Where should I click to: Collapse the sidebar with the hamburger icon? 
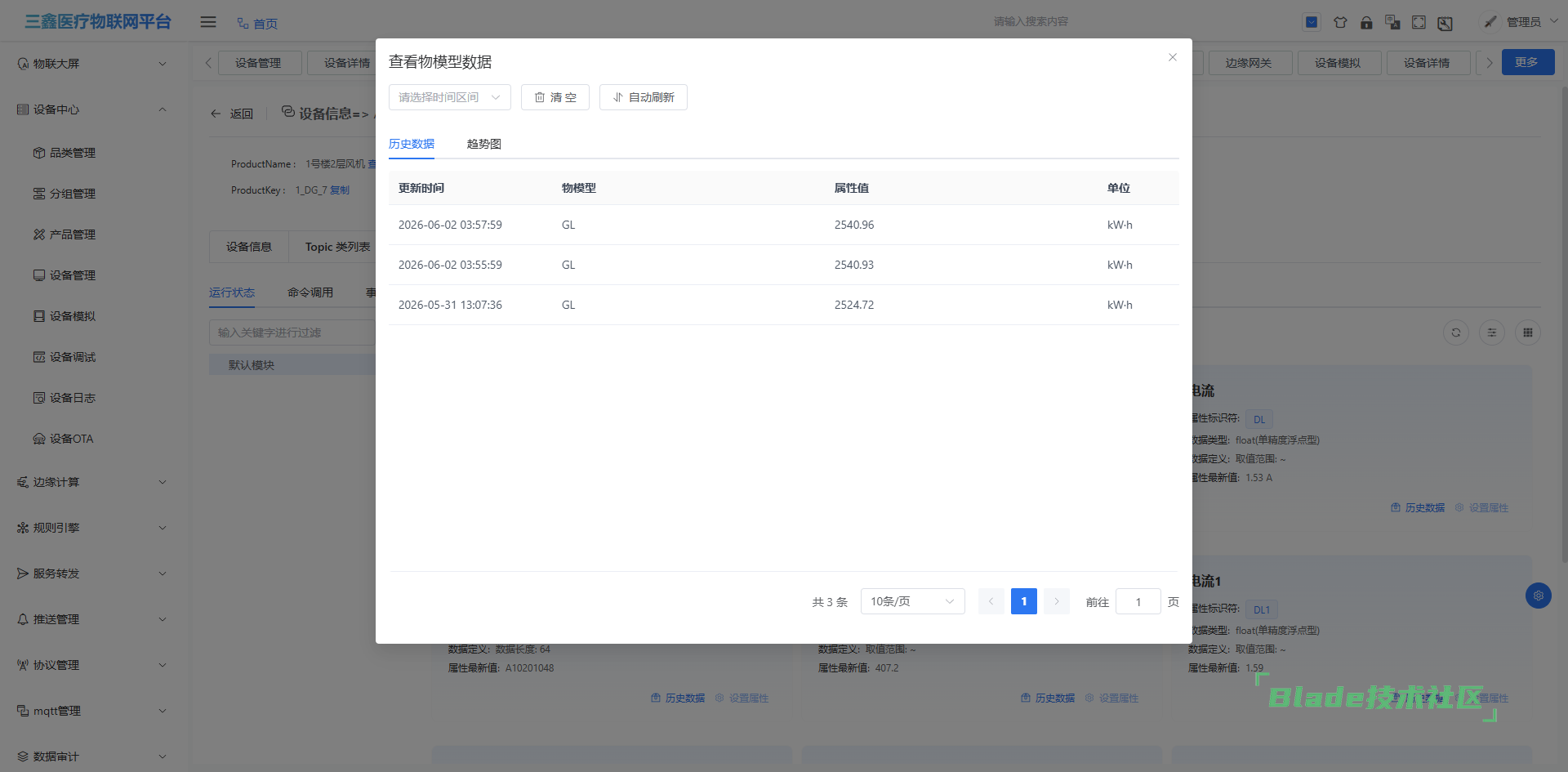click(208, 22)
